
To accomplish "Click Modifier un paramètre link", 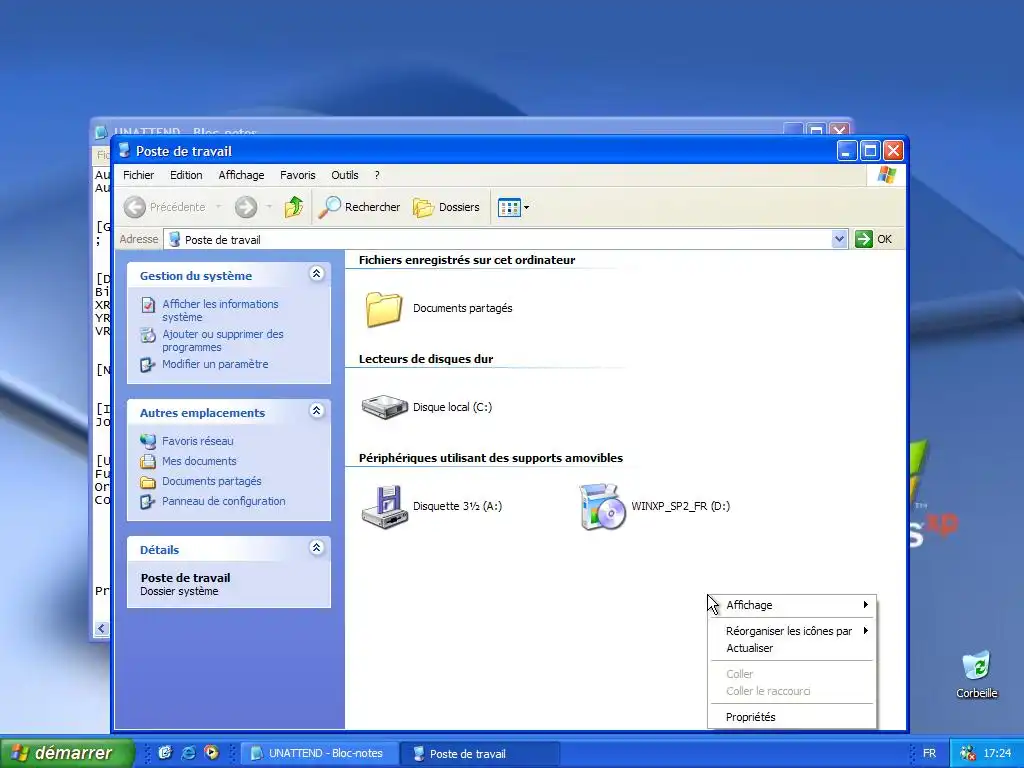I will point(215,364).
